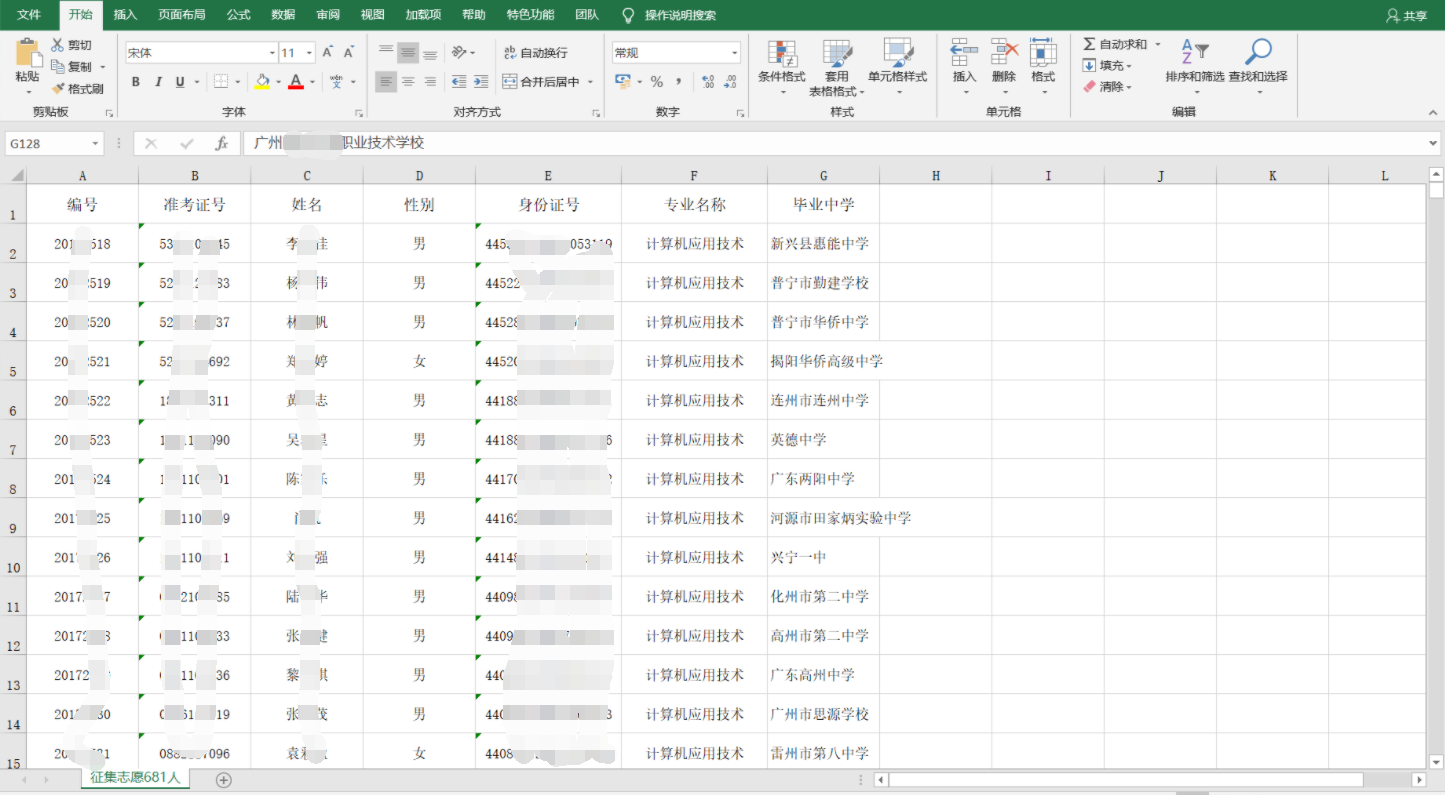Add a new sheet with the plus icon
Image resolution: width=1445 pixels, height=795 pixels.
pos(224,780)
